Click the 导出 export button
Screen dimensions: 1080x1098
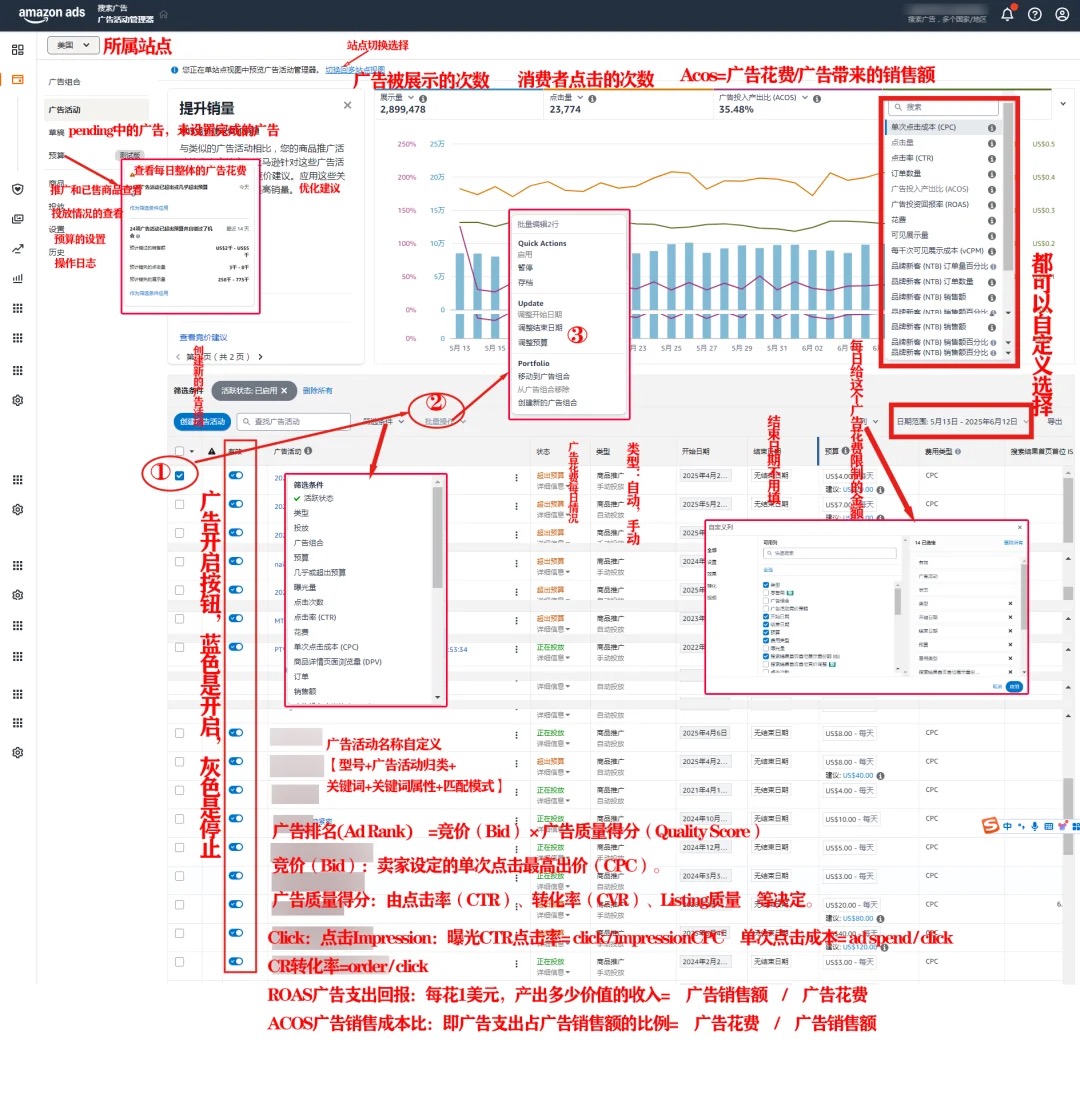(1054, 422)
